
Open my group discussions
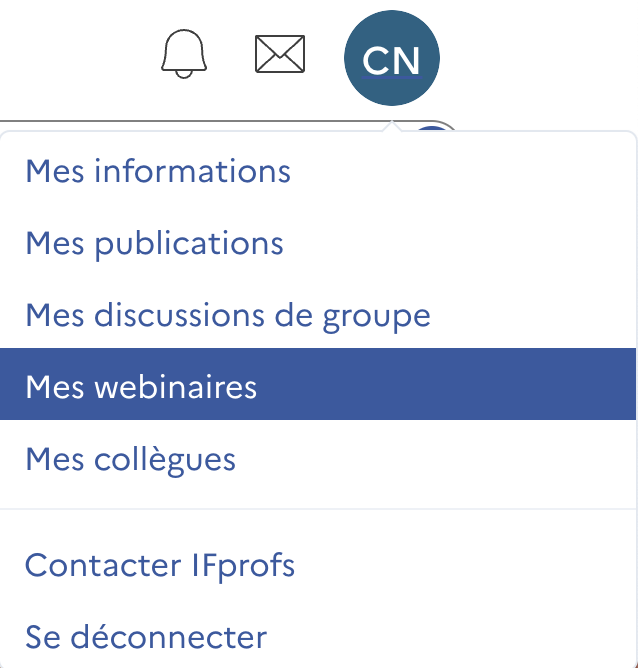(228, 316)
